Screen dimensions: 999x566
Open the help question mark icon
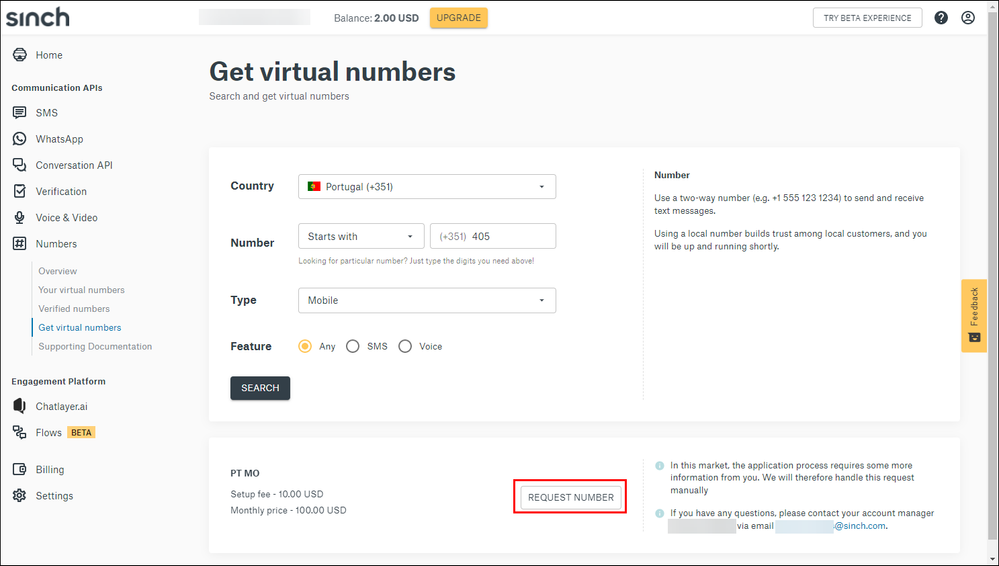(941, 18)
